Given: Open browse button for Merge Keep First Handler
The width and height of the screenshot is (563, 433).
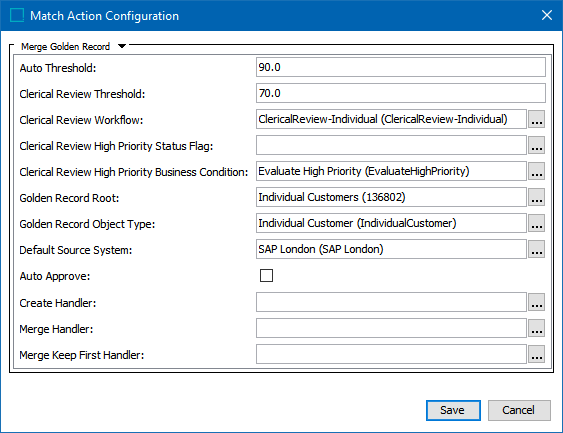Looking at the screenshot, I should coord(536,354).
